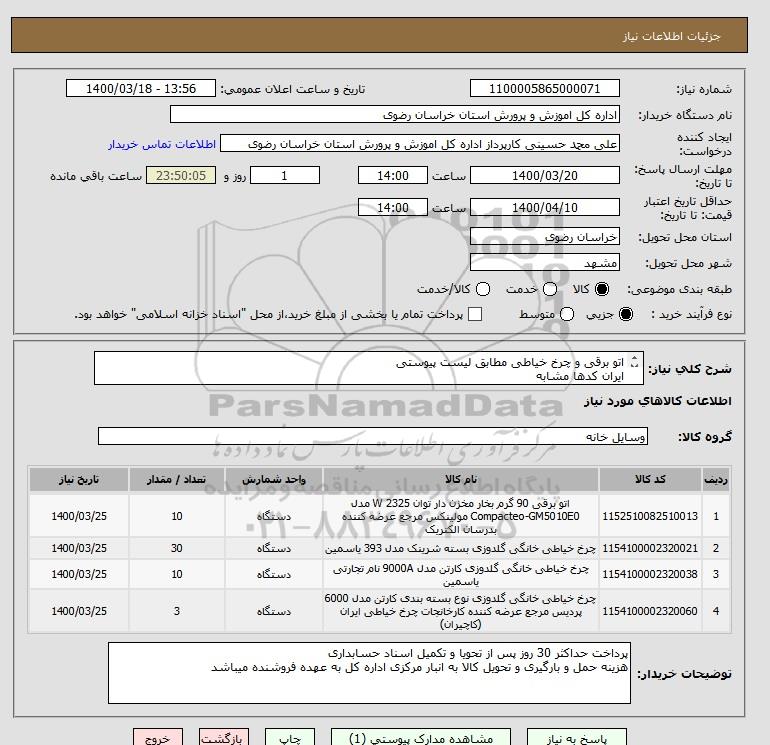Click the نام کالا column header
The height and width of the screenshot is (745, 770).
(461, 479)
